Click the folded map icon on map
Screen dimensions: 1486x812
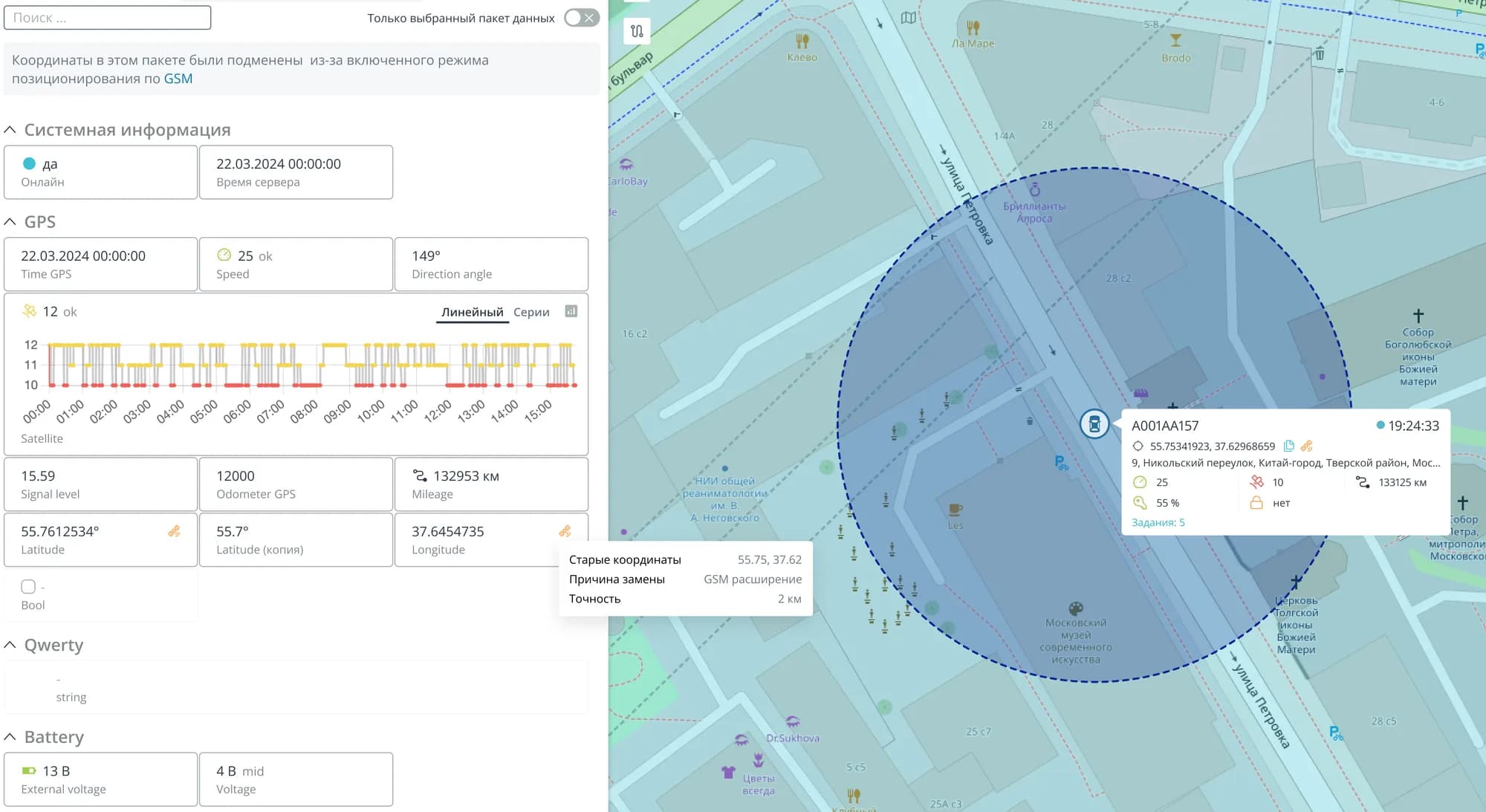point(908,18)
